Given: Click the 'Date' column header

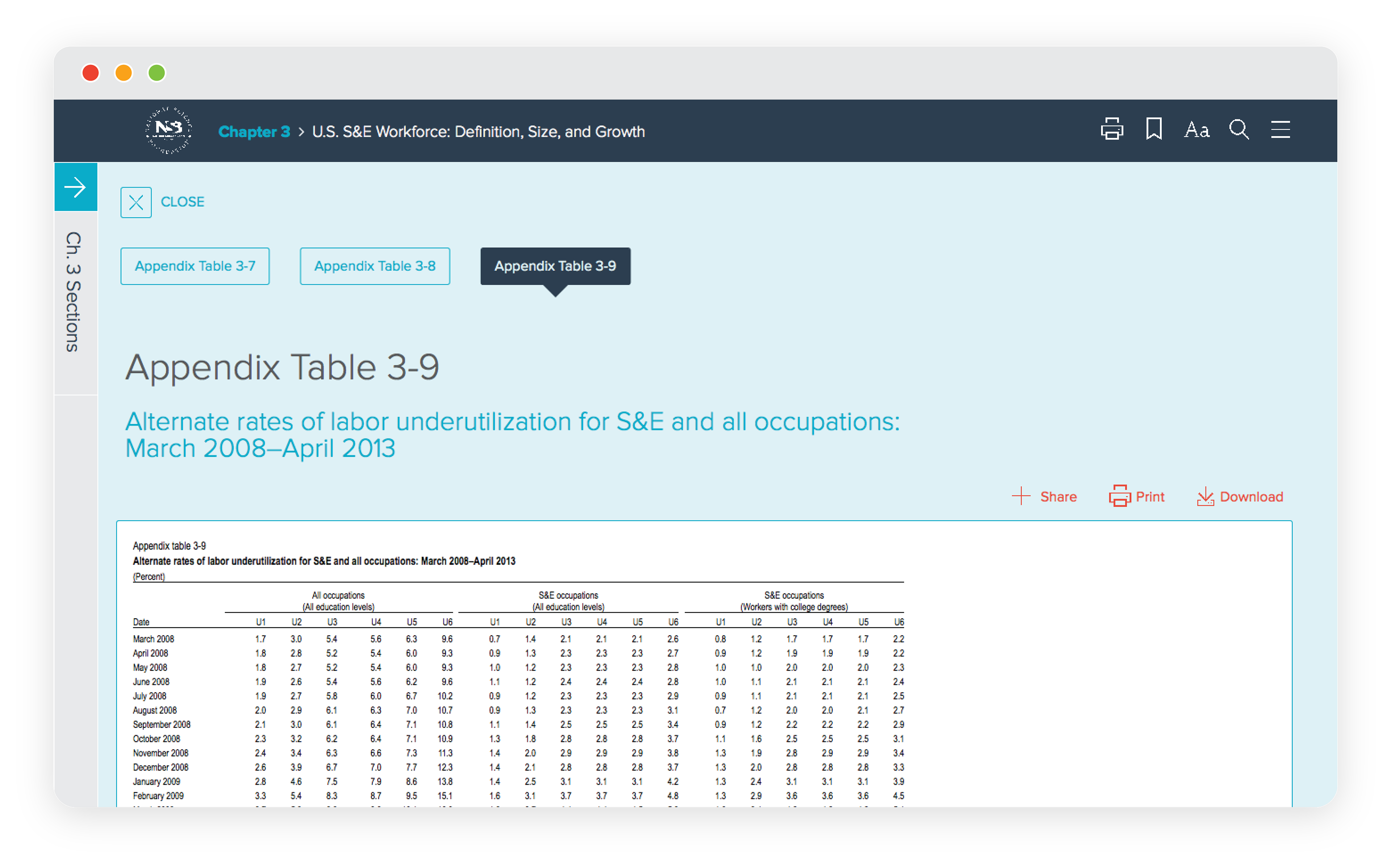Looking at the screenshot, I should pos(141,622).
